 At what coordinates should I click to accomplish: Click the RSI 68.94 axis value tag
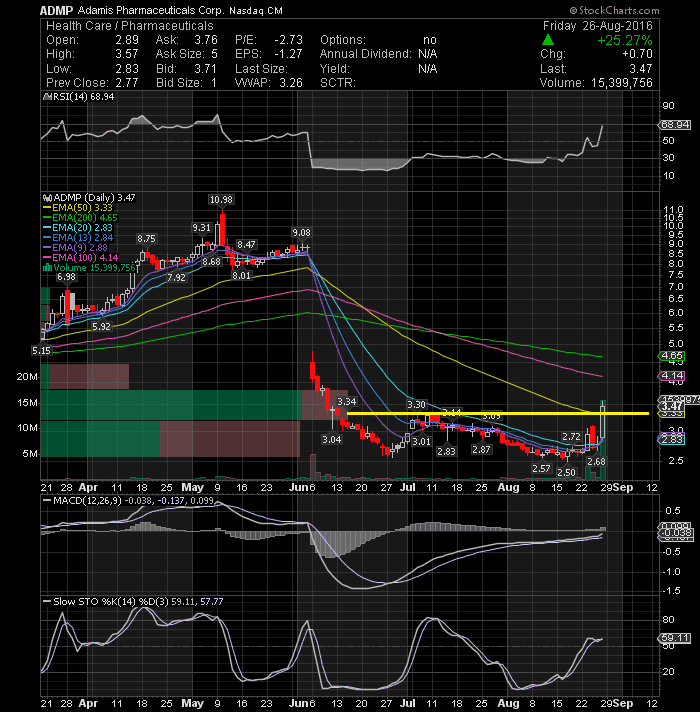pos(675,124)
